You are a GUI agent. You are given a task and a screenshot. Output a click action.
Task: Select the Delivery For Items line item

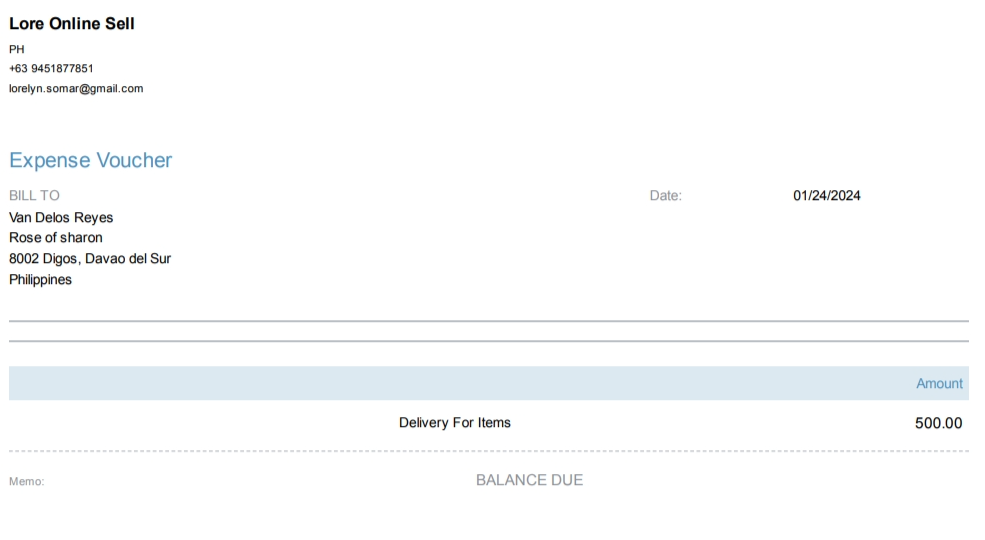[455, 423]
